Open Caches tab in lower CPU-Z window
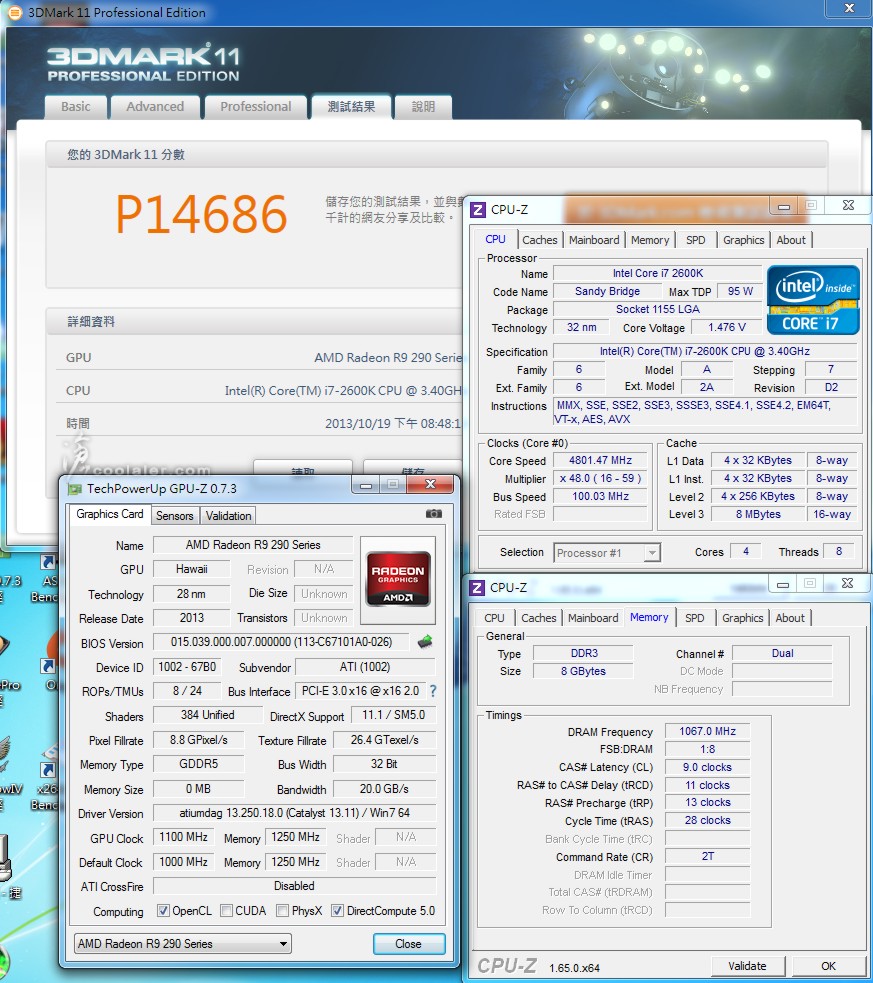Screen dimensions: 873x983 (x=538, y=618)
